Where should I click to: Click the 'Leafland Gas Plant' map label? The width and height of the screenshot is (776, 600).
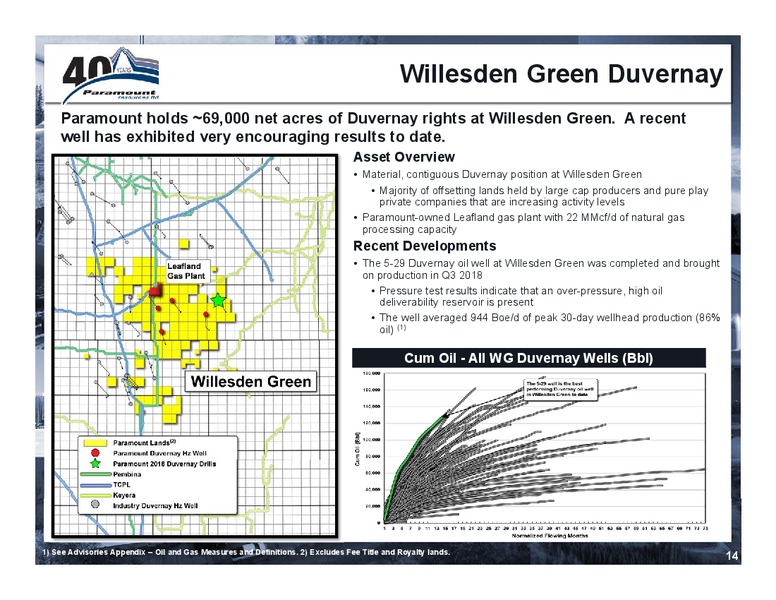click(x=186, y=271)
